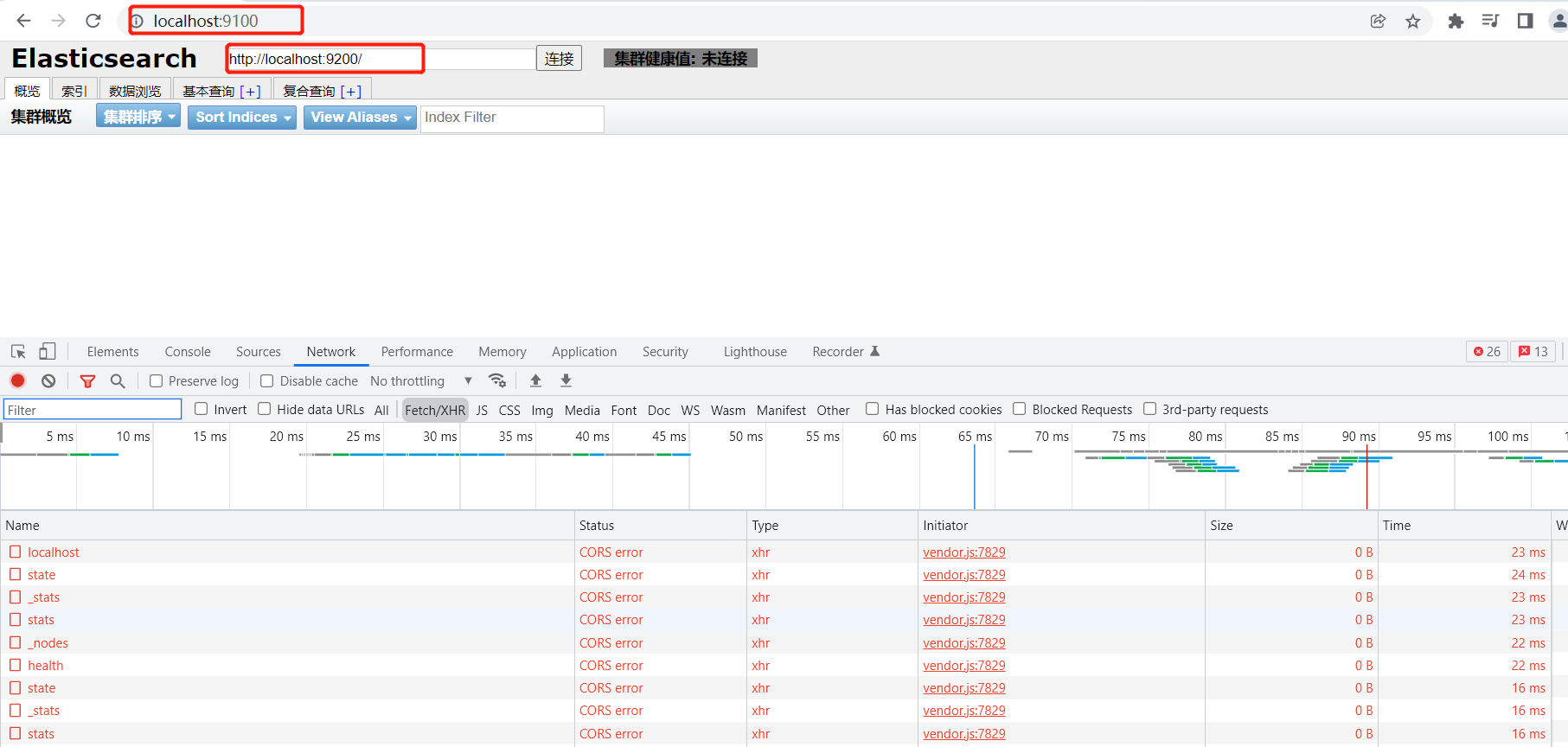Toggle the browser side panel
This screenshot has width=1568, height=747.
tap(1525, 21)
